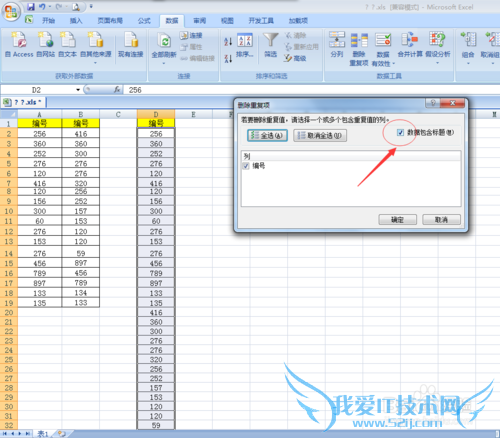Open the 开发工具 (Developer) tab
500x438 pixels.
tap(261, 21)
